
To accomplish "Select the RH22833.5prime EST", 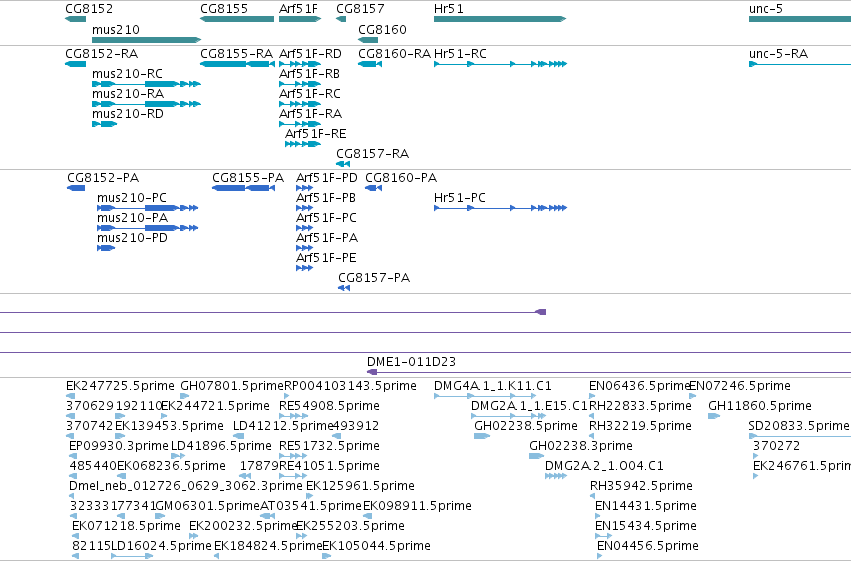I will (x=592, y=416).
